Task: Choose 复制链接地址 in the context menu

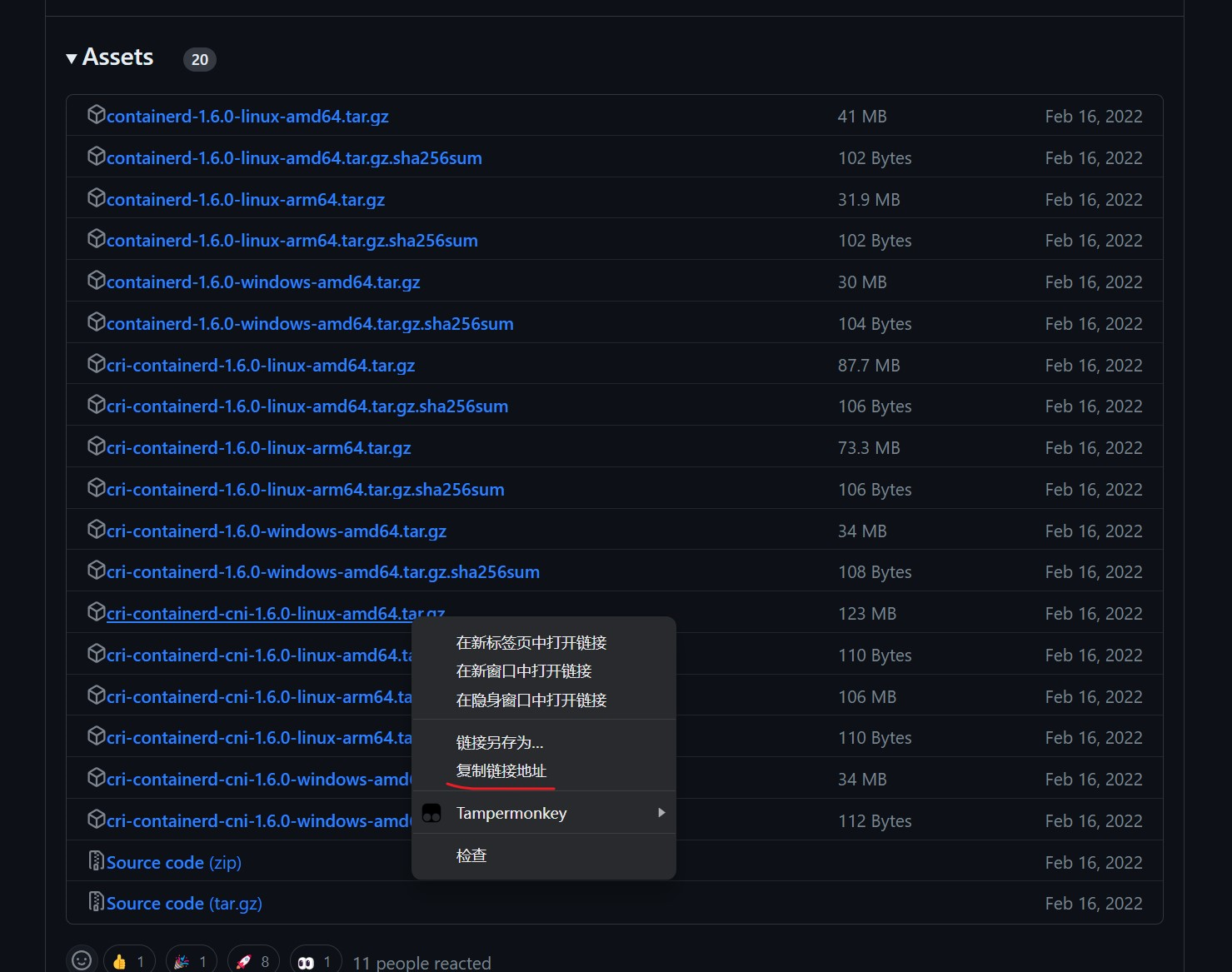Action: [501, 770]
